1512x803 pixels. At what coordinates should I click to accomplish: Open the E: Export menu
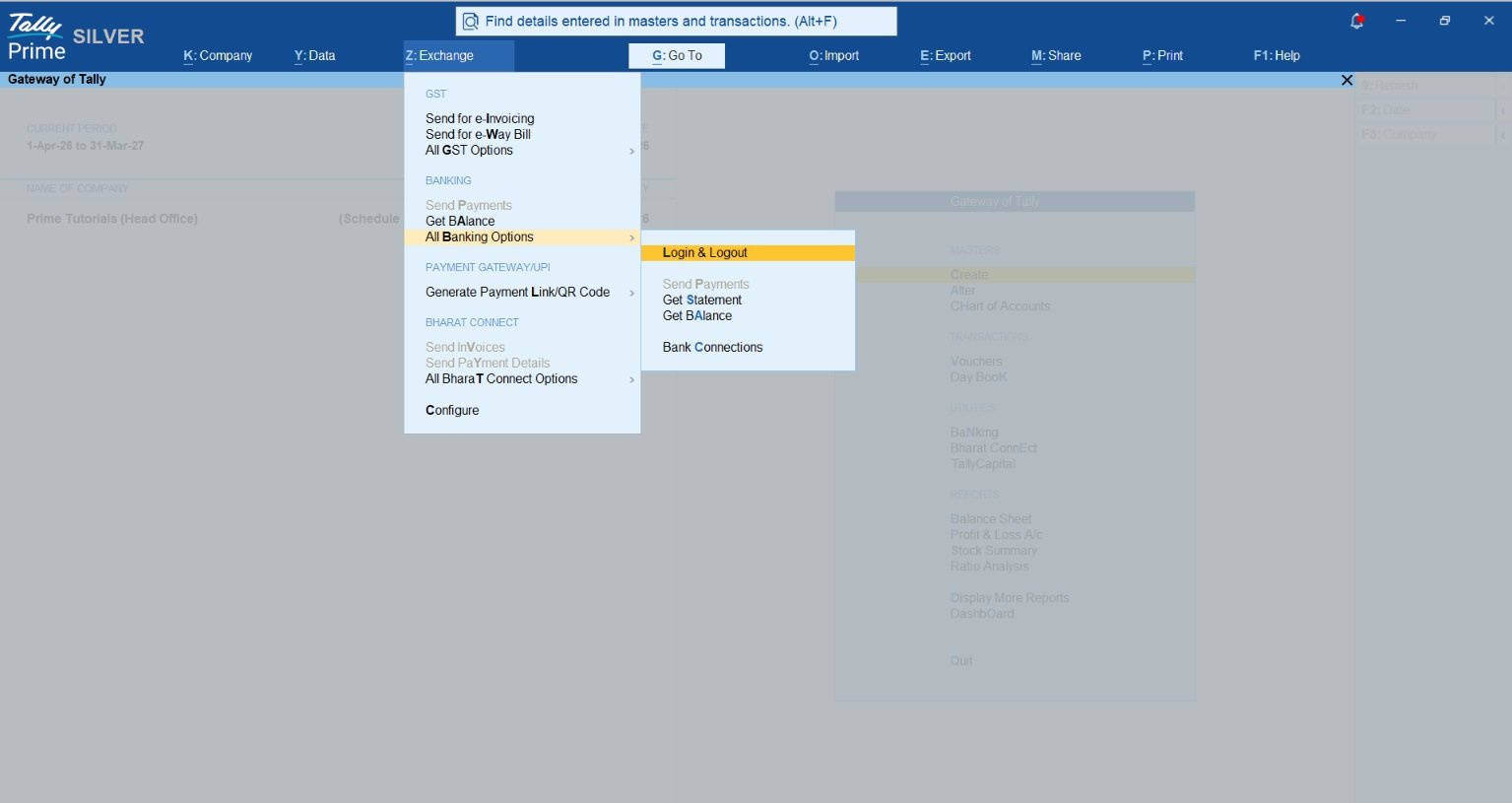(x=946, y=56)
